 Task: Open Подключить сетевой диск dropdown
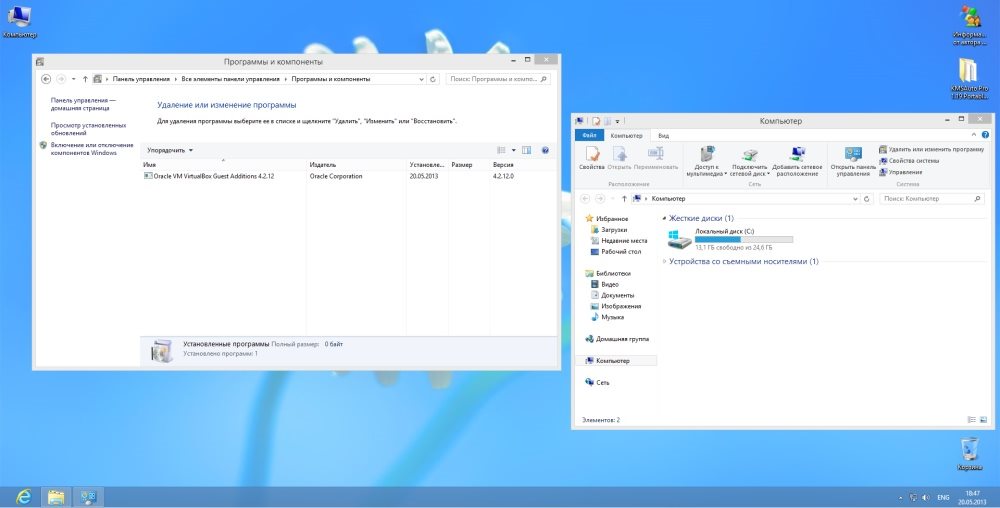point(750,173)
